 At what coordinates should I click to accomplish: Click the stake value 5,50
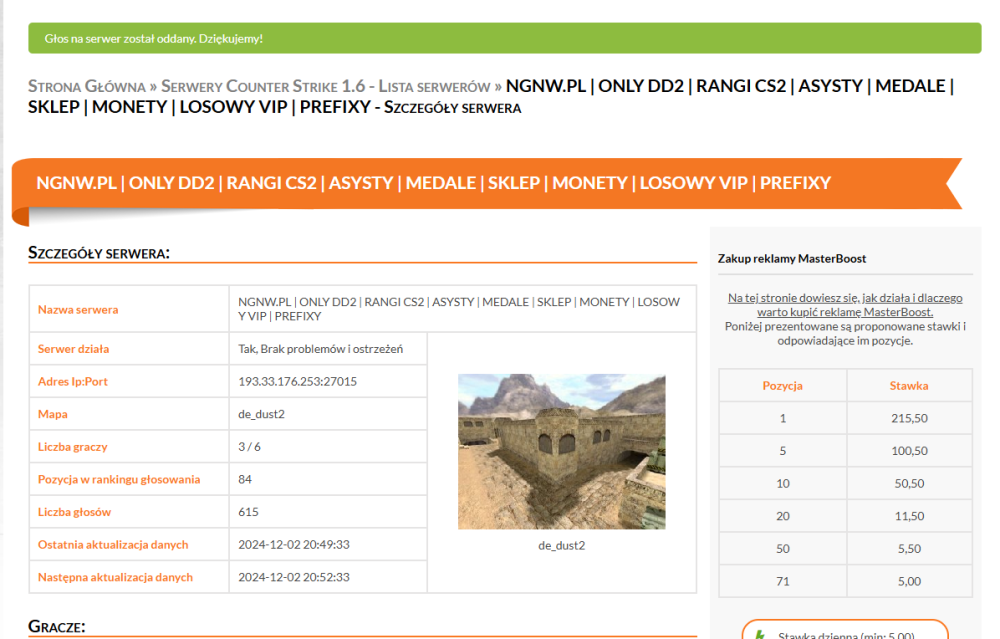click(x=909, y=548)
